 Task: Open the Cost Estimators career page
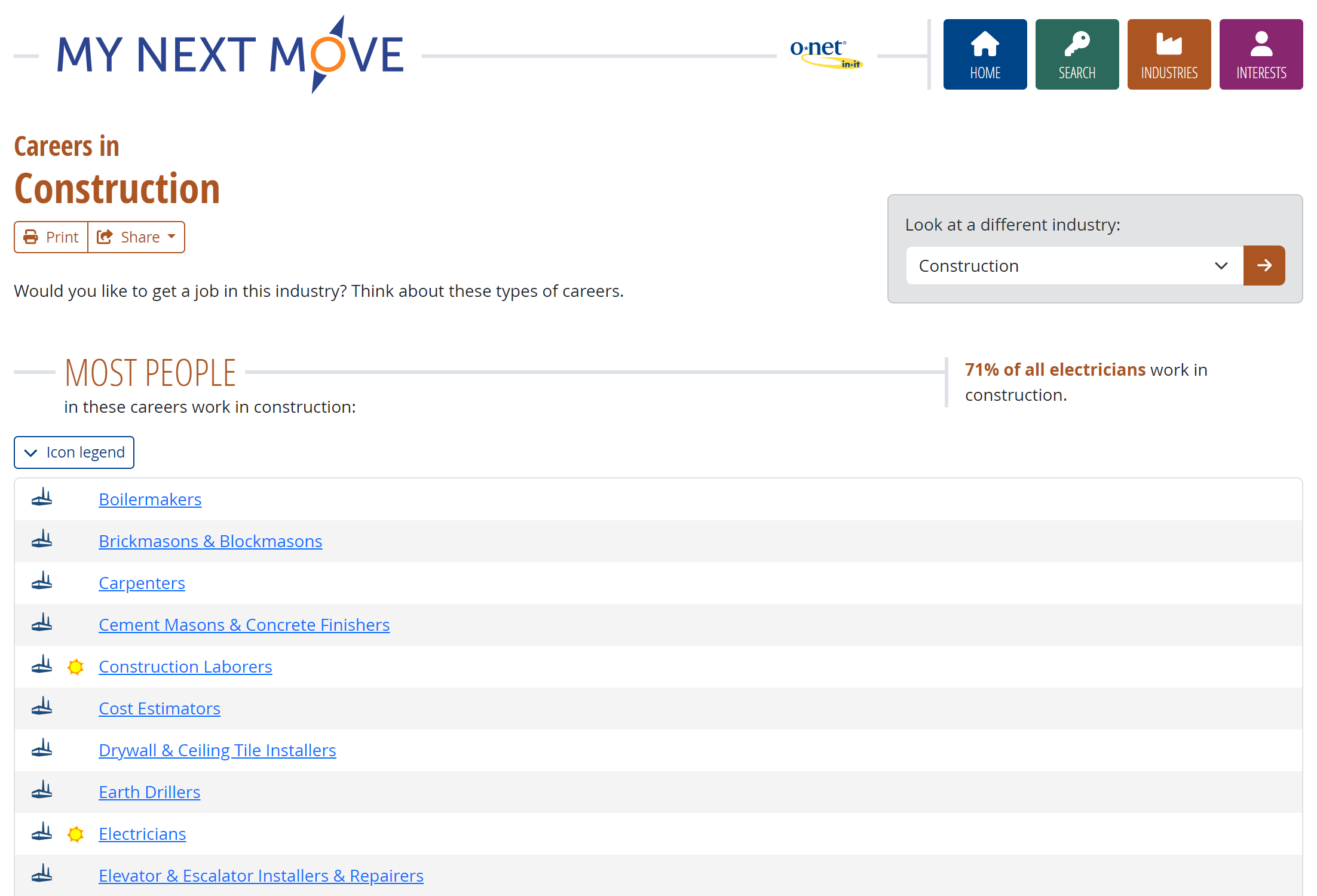click(160, 708)
